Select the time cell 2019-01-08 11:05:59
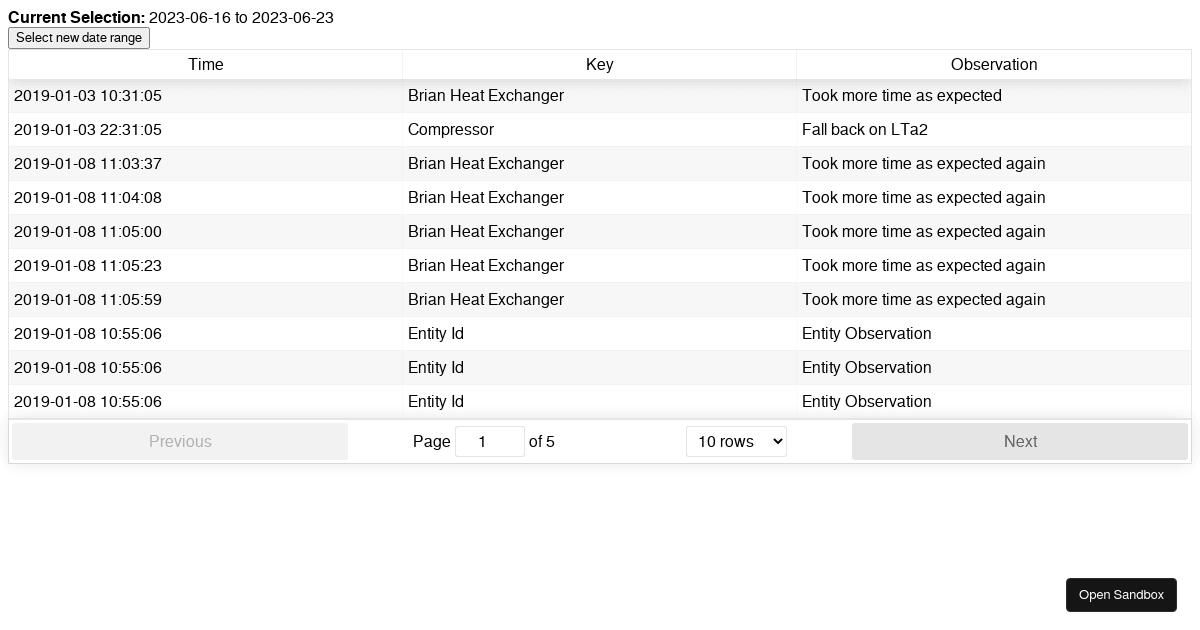1200x630 pixels. point(206,300)
